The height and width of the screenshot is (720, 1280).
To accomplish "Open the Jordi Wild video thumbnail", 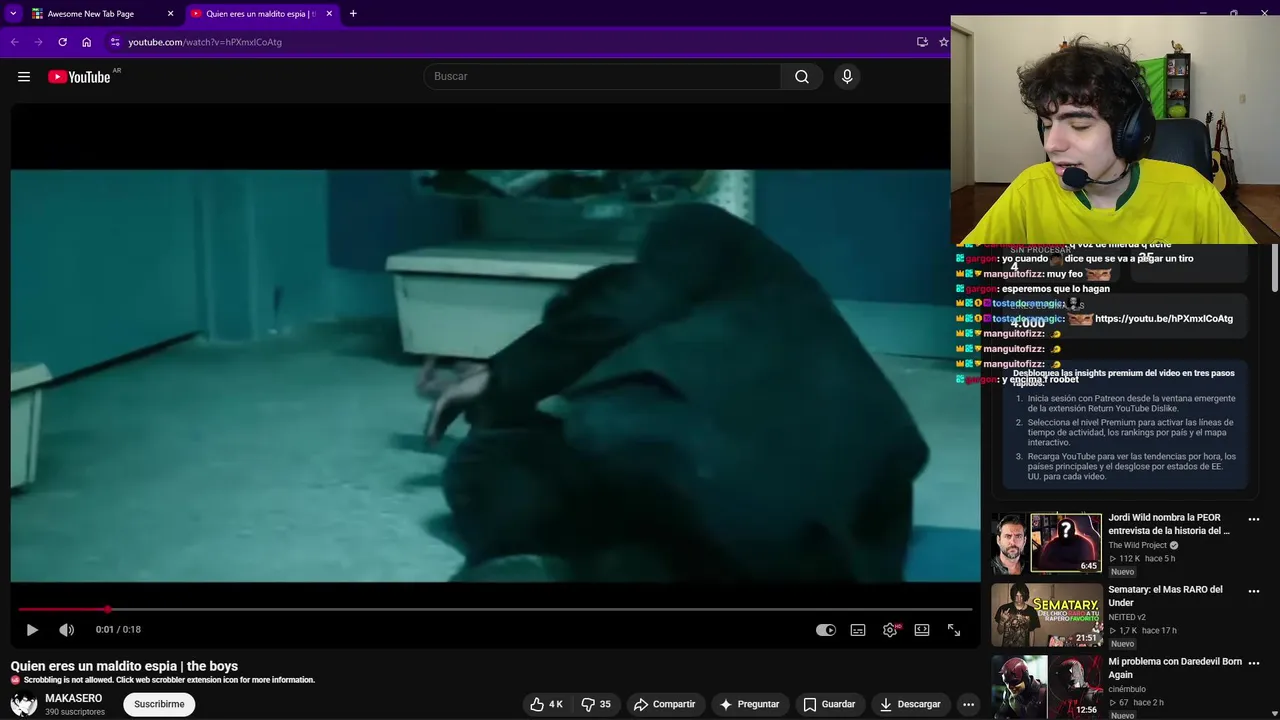I will (x=1046, y=543).
